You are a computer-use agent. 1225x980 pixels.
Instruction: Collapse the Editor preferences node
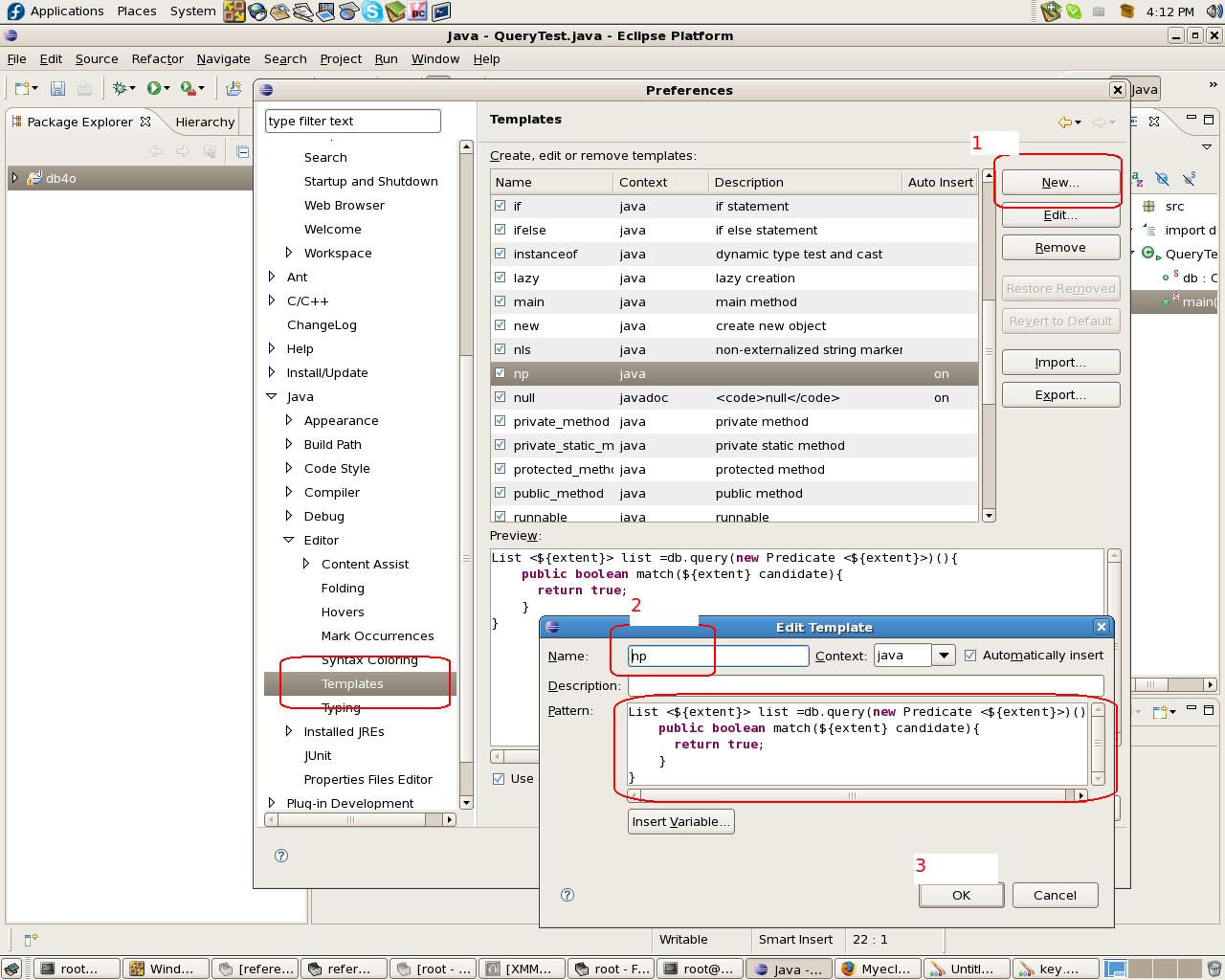tap(289, 540)
